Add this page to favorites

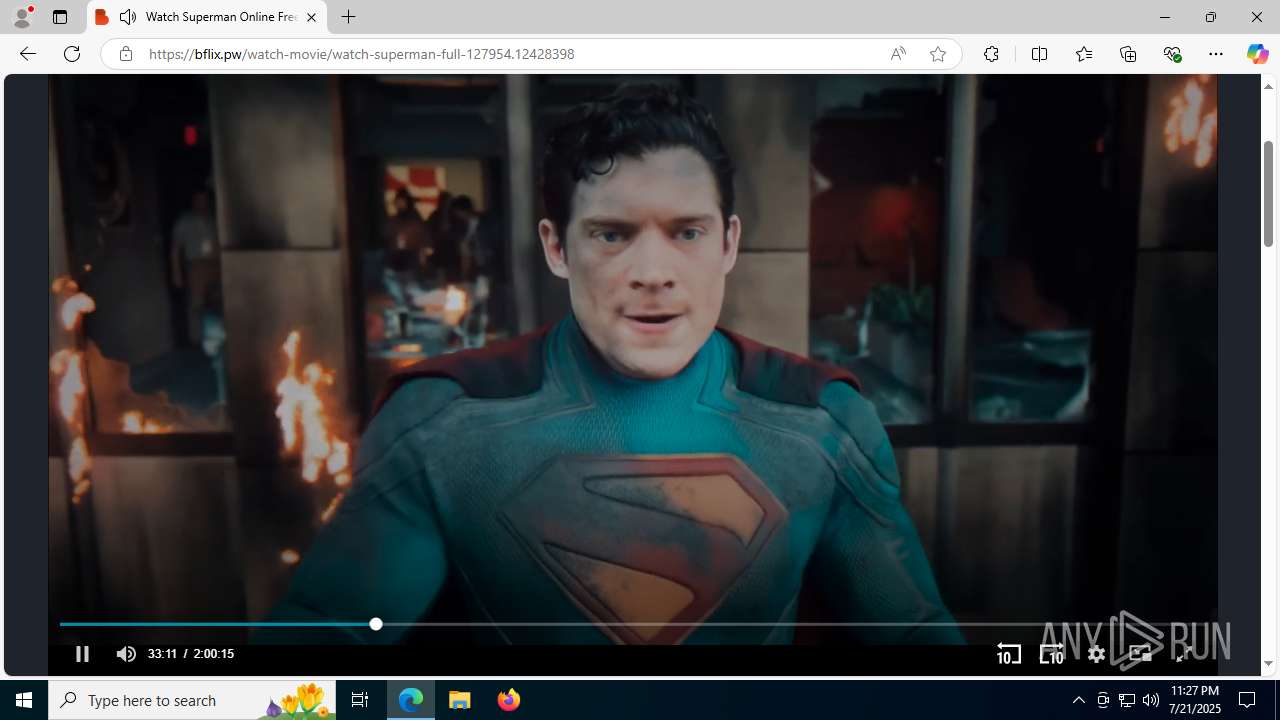pos(937,54)
